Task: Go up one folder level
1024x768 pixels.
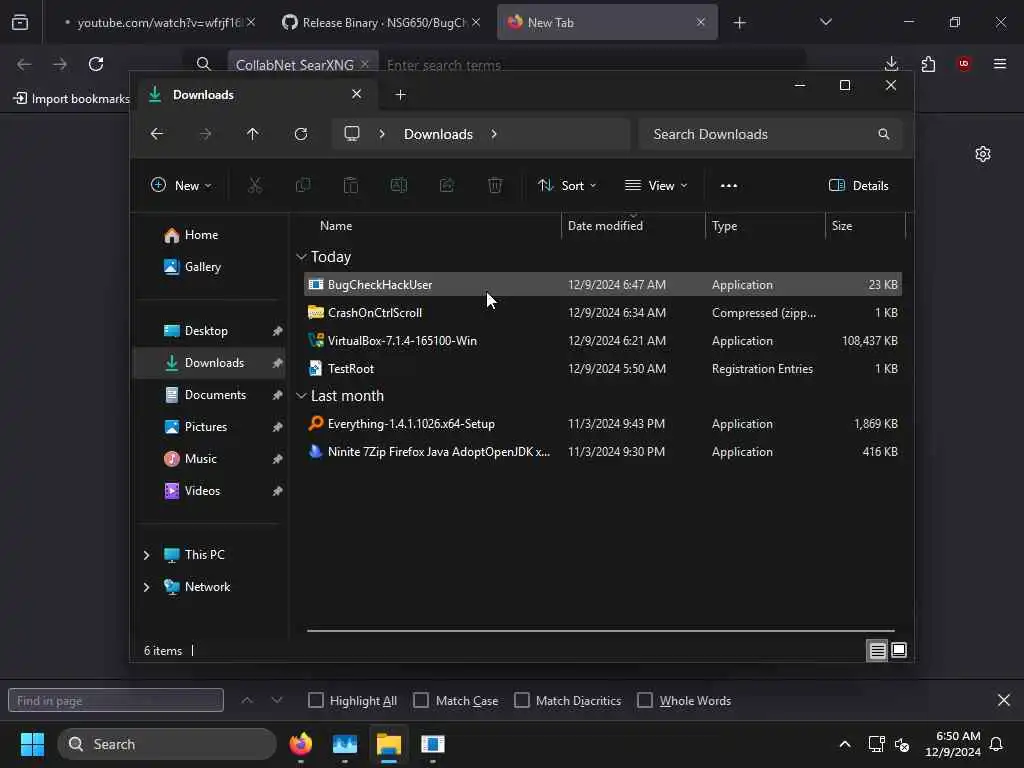Action: click(x=253, y=134)
